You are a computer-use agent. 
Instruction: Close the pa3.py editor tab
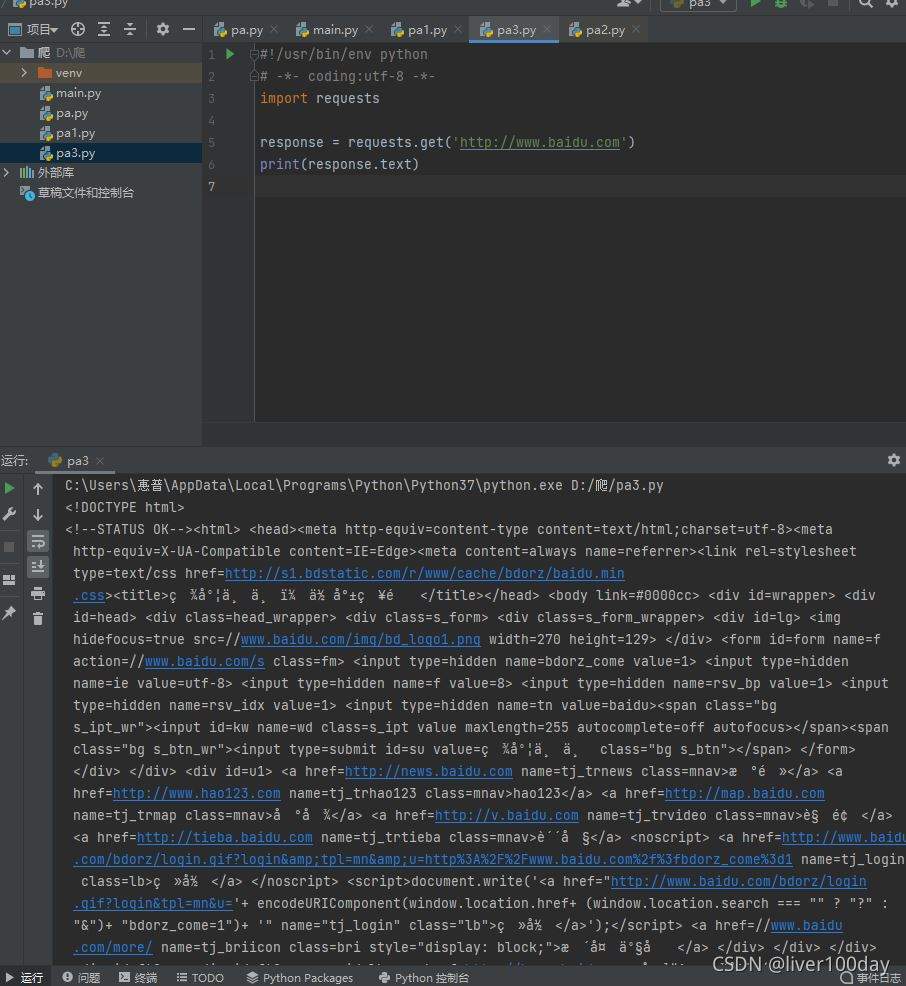click(x=547, y=30)
